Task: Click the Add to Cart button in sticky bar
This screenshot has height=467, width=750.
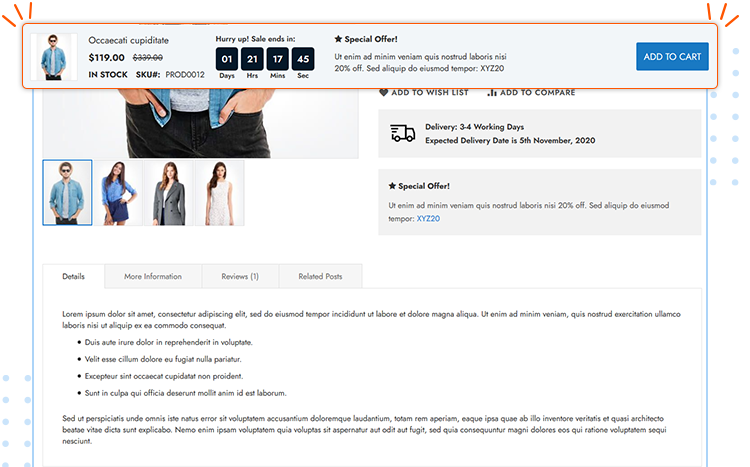Action: click(x=672, y=56)
